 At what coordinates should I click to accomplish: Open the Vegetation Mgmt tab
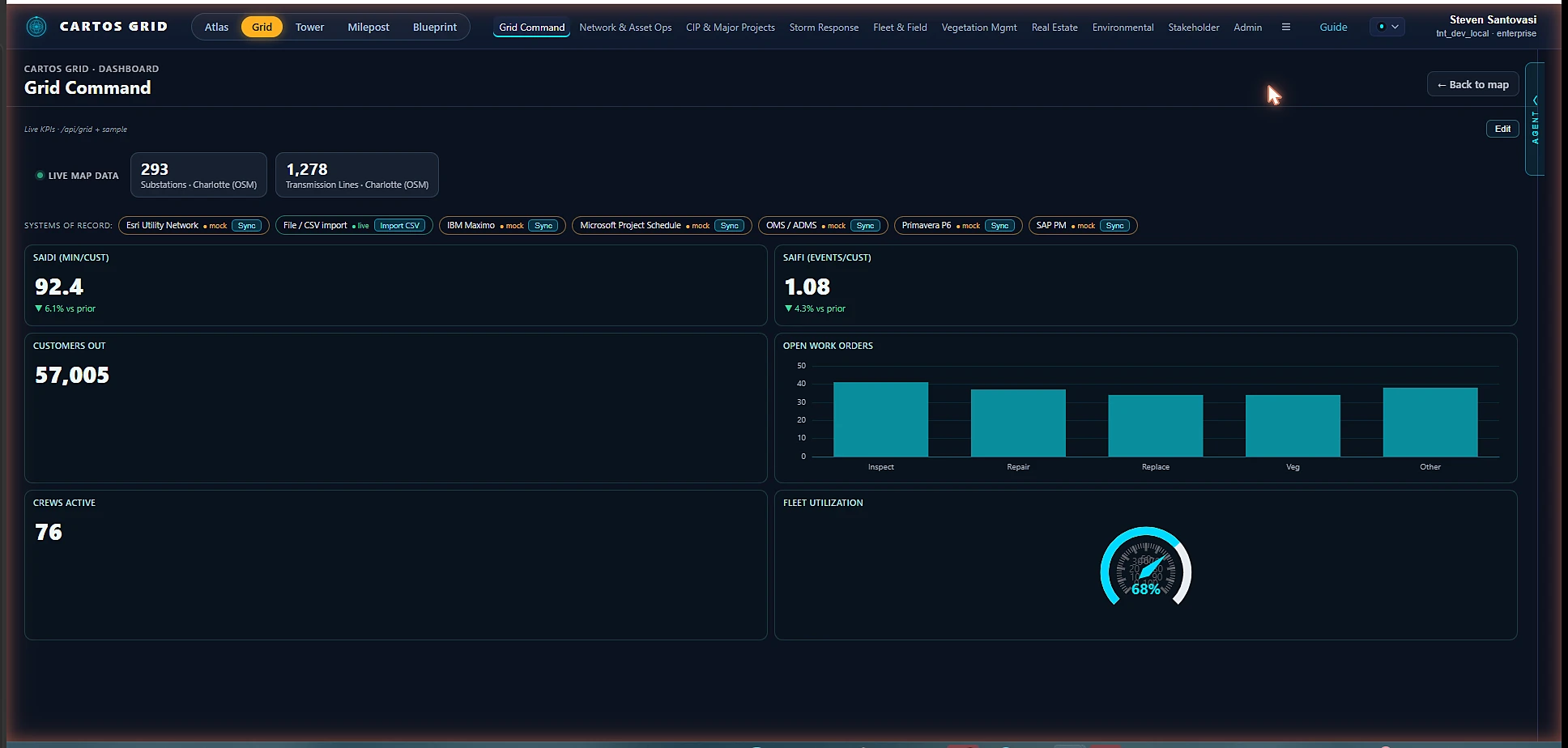(979, 28)
